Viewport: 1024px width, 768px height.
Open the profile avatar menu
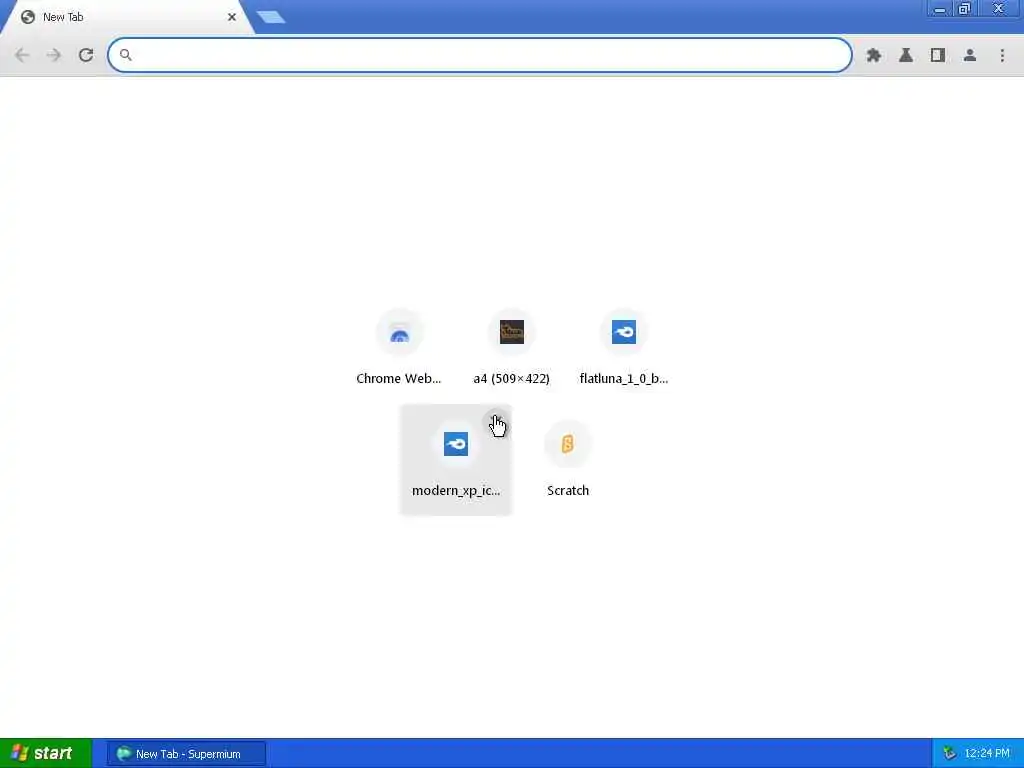point(970,56)
